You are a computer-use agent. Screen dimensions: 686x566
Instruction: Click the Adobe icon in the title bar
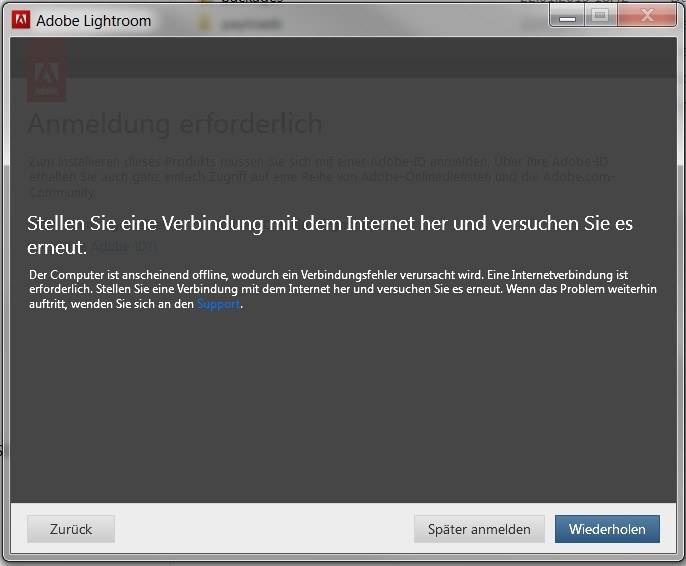pos(20,20)
